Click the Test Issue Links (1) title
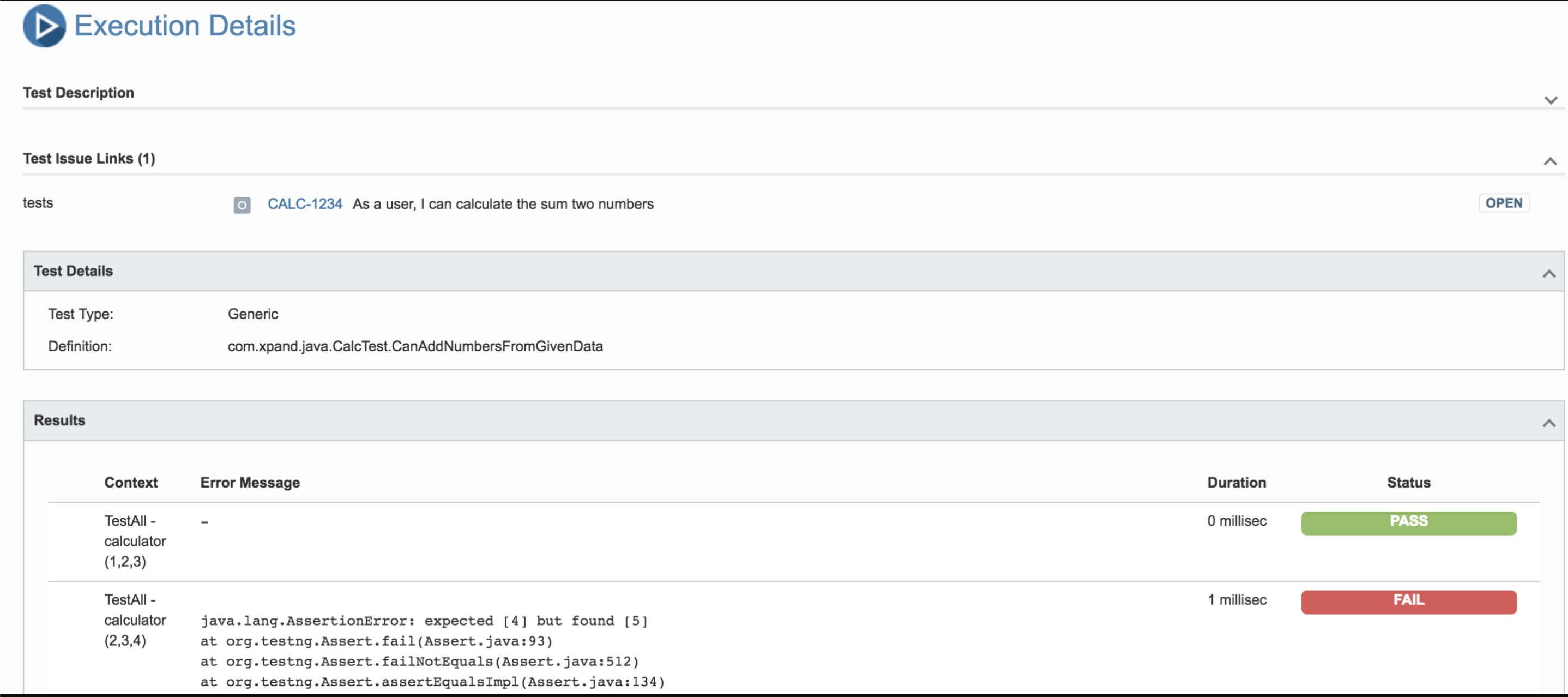Image resolution: width=1568 pixels, height=697 pixels. click(89, 158)
